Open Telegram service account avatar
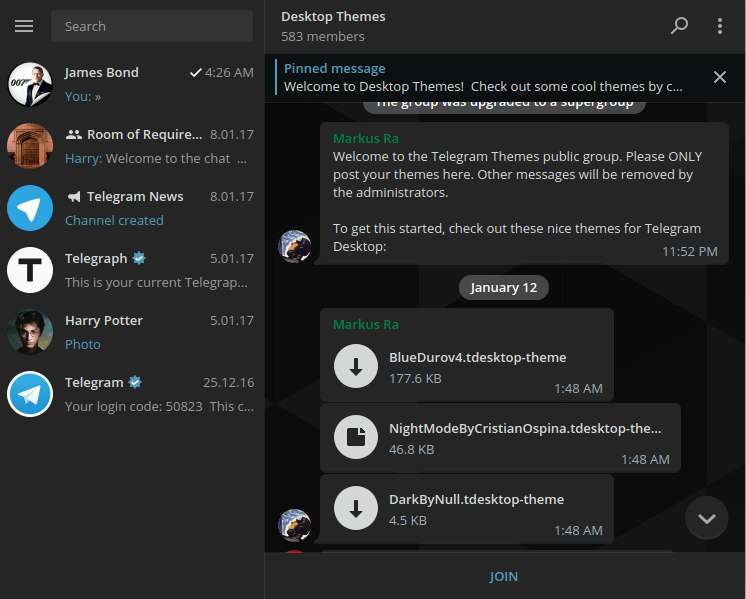Viewport: 746px width, 599px height. click(x=30, y=394)
